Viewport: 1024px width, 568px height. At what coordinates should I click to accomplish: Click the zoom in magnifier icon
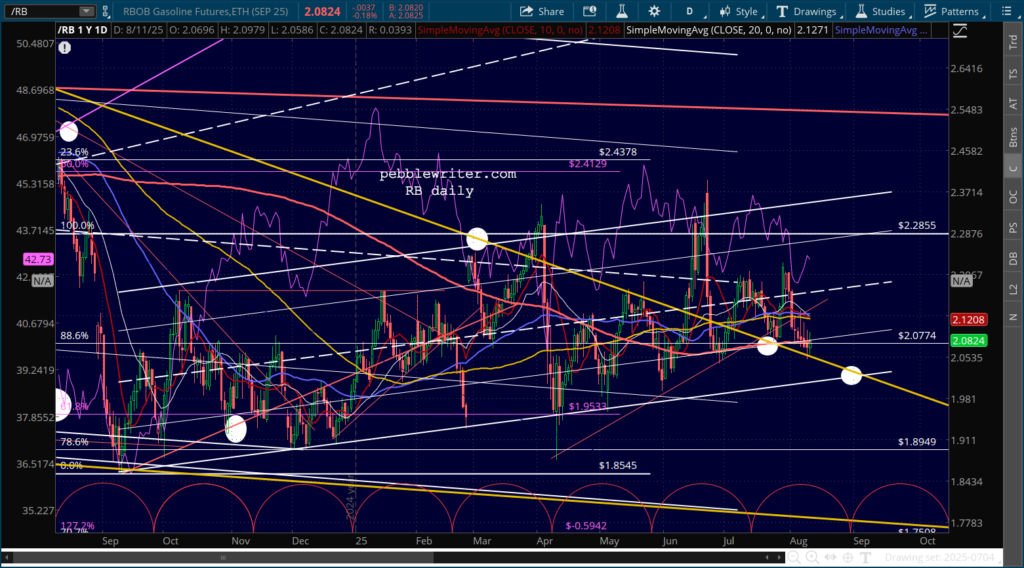(x=812, y=558)
